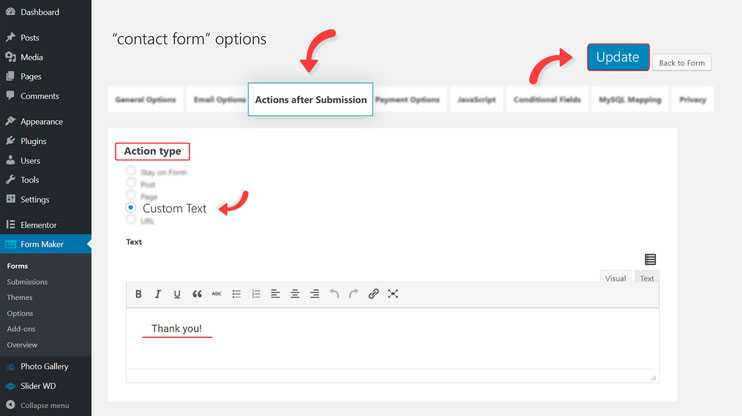Select the Page radio option
This screenshot has height=416, width=742.
tap(131, 195)
